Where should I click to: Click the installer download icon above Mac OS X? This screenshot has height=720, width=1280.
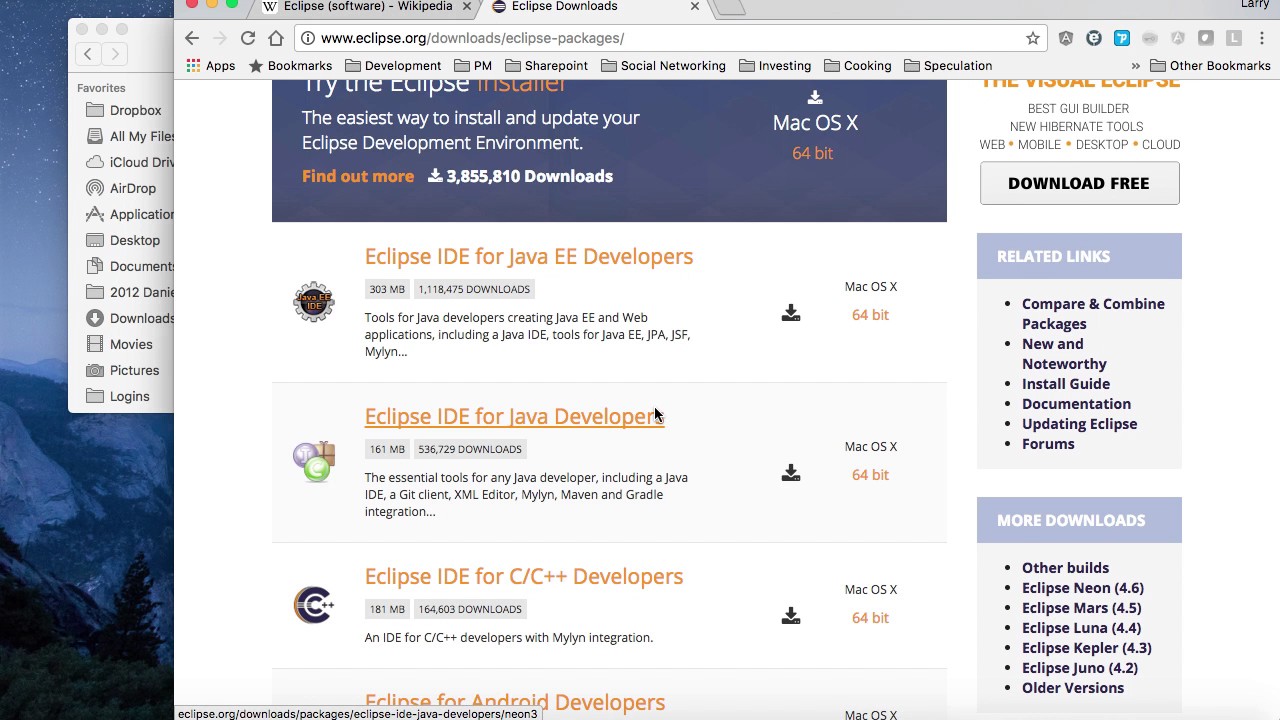point(815,97)
